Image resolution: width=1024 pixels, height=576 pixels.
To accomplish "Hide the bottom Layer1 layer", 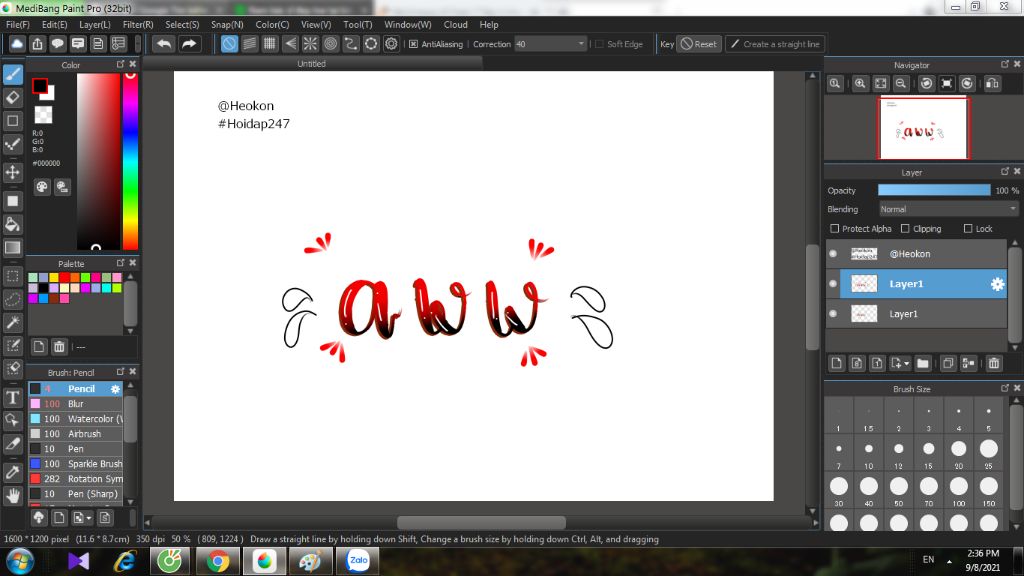I will click(x=833, y=314).
